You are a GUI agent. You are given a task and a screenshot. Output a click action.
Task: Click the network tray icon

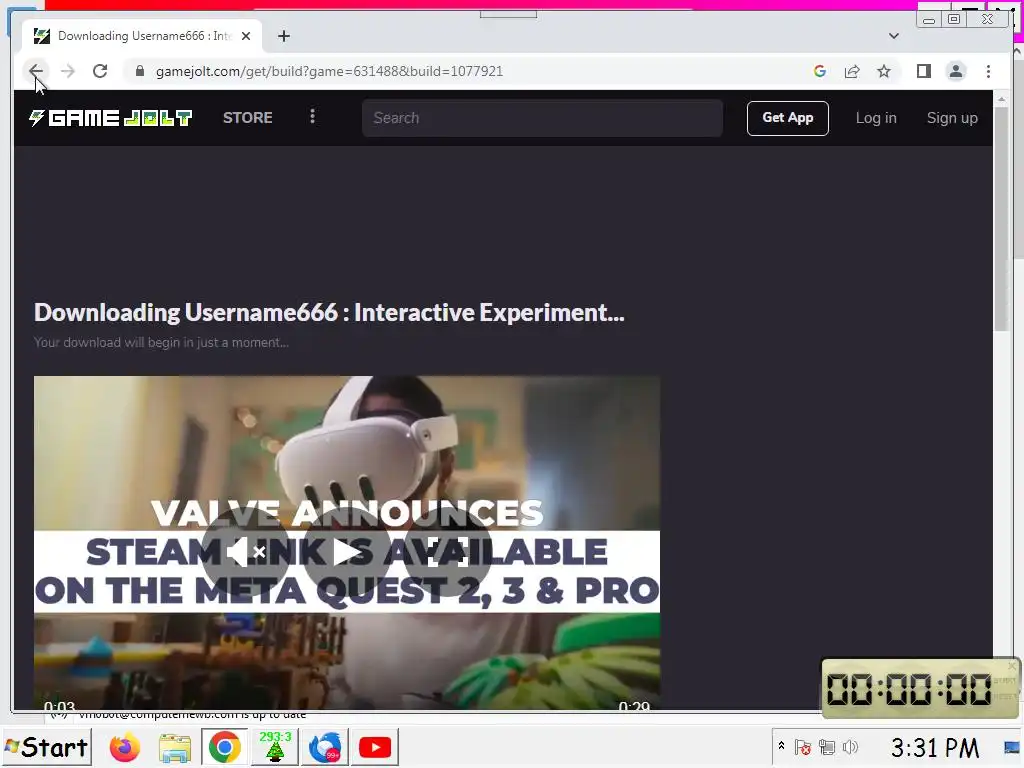827,747
